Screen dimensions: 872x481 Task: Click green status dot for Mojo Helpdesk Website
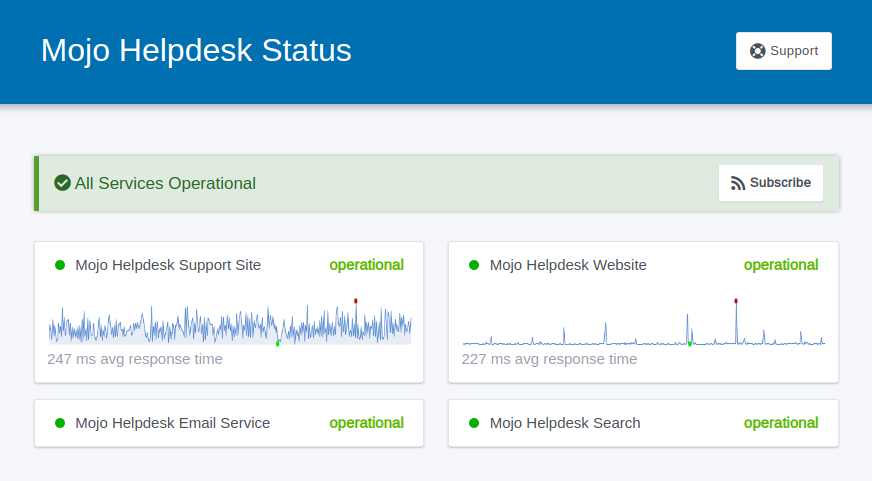coord(474,265)
